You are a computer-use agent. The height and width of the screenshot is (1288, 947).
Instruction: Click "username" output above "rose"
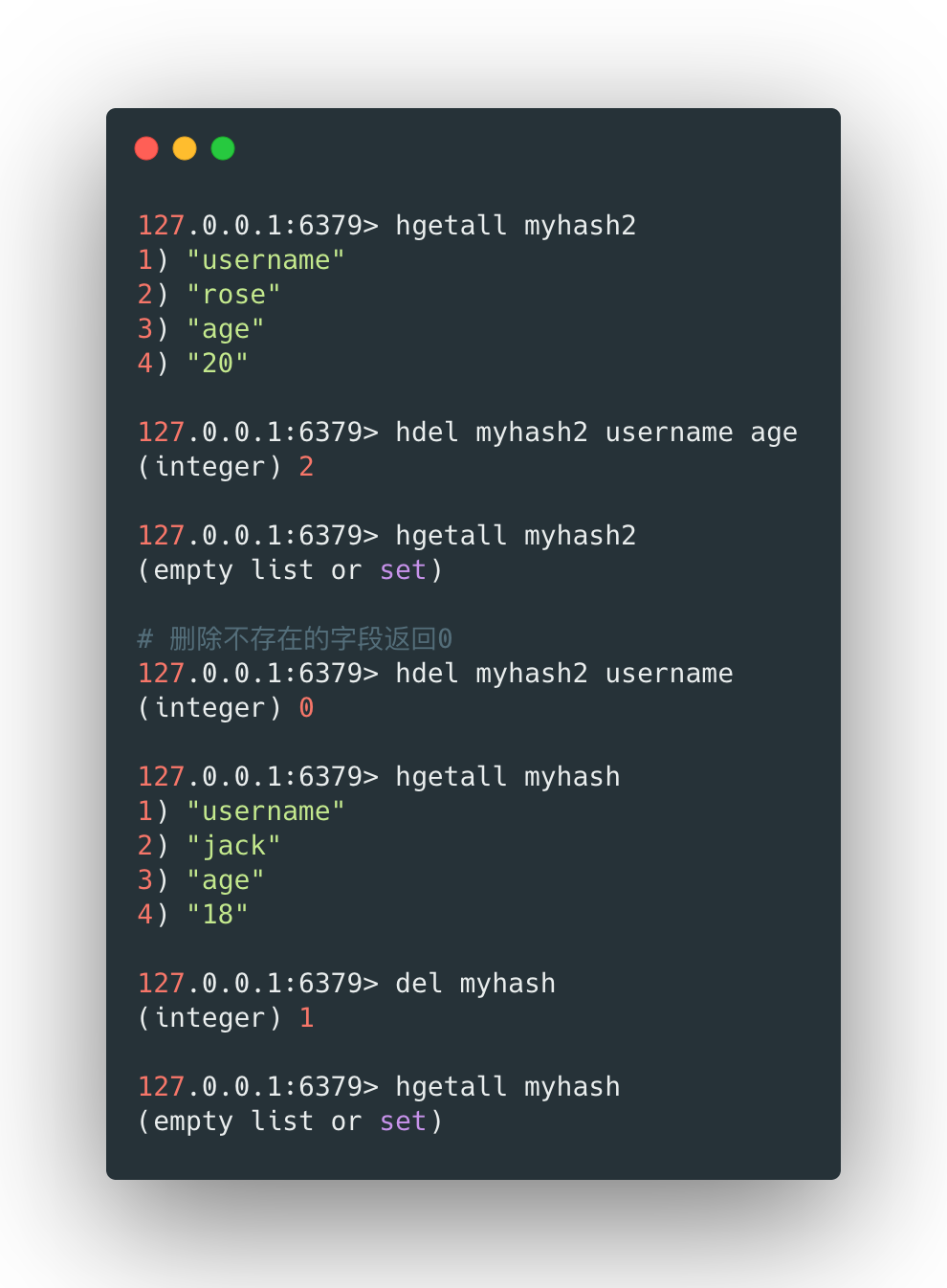pos(265,260)
